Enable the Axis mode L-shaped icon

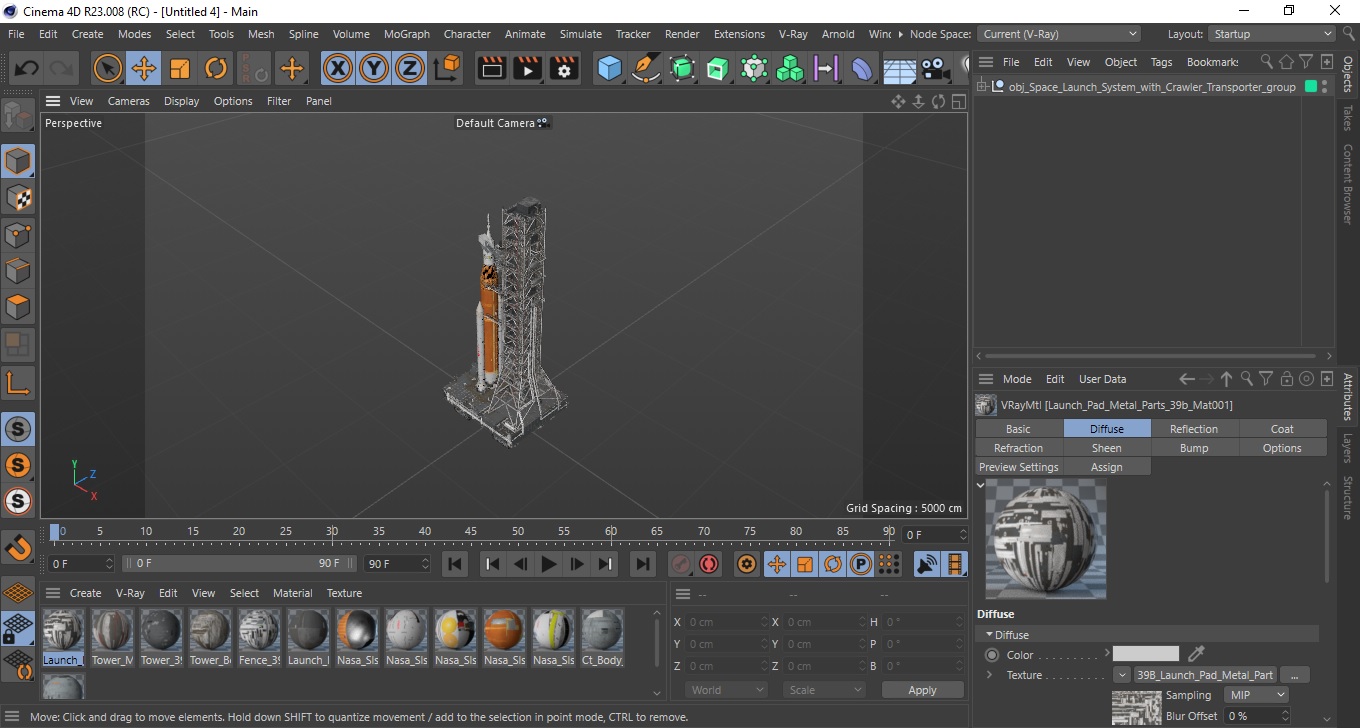pos(18,383)
